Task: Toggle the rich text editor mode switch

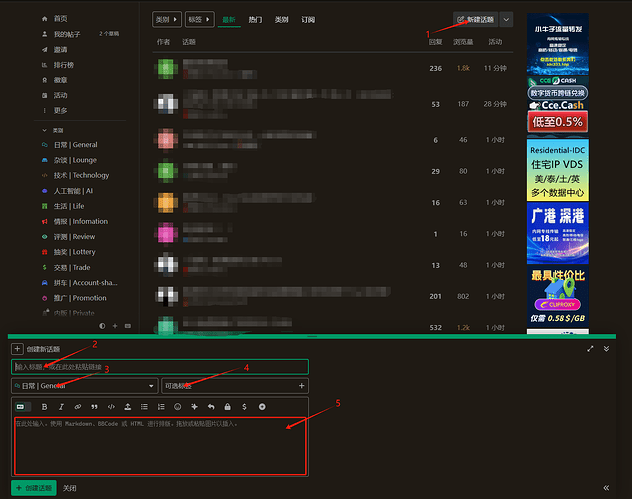Action: click(x=23, y=407)
